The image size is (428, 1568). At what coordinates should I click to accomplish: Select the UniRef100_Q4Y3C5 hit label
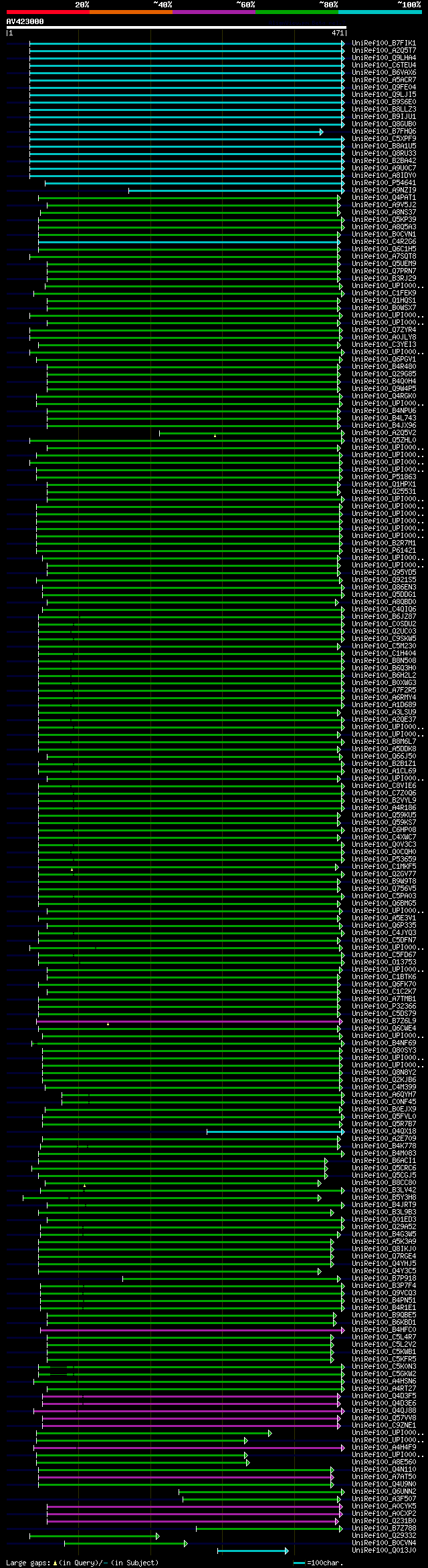[384, 1271]
